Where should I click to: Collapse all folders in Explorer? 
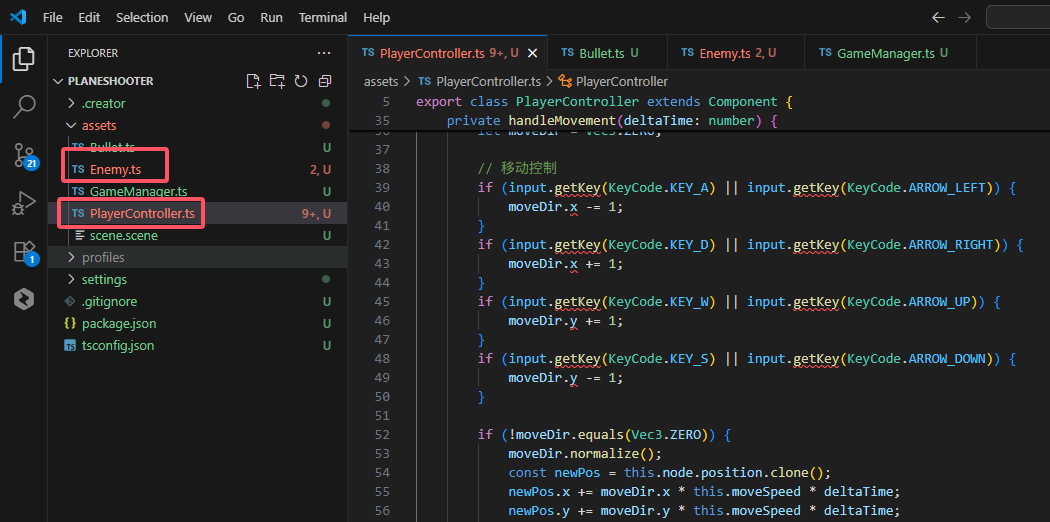point(325,81)
